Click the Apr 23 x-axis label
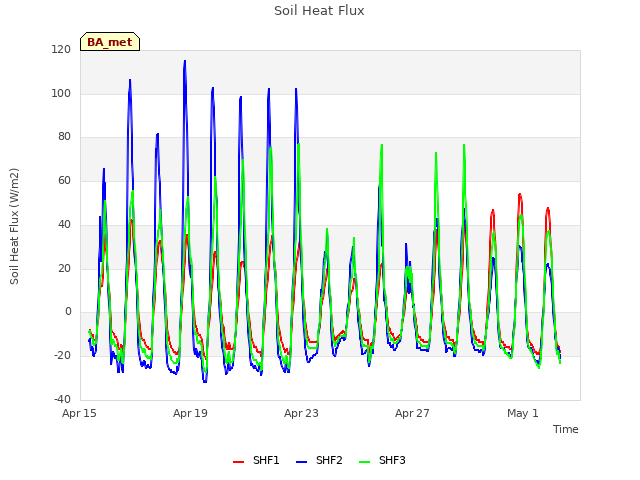 (301, 413)
